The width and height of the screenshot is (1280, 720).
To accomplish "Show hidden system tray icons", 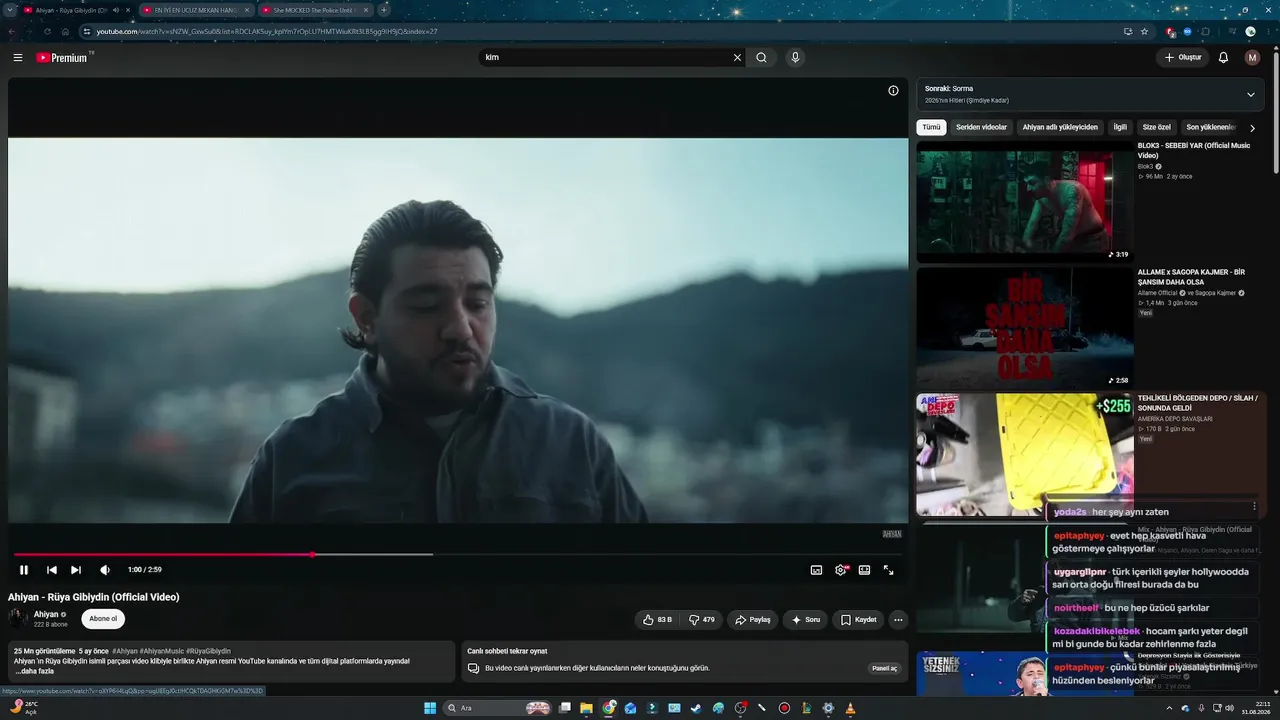I will (1169, 708).
